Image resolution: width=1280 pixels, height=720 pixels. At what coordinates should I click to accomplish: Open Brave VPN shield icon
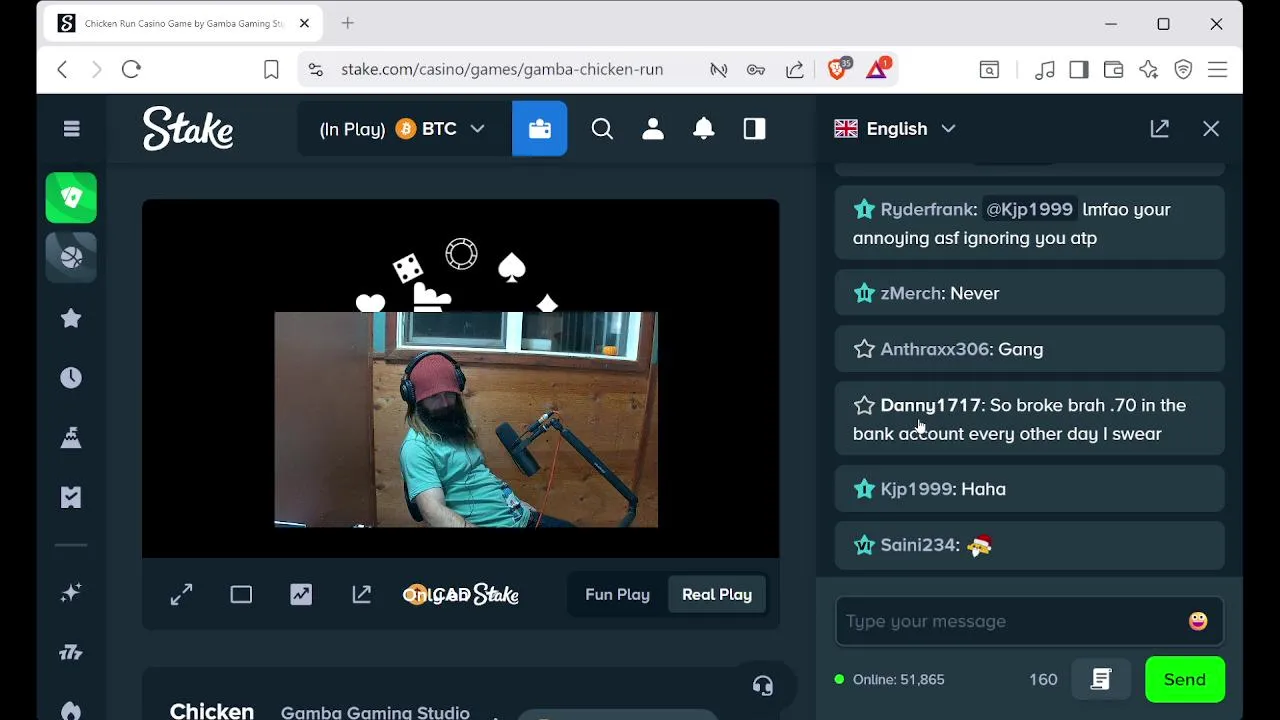(1183, 69)
